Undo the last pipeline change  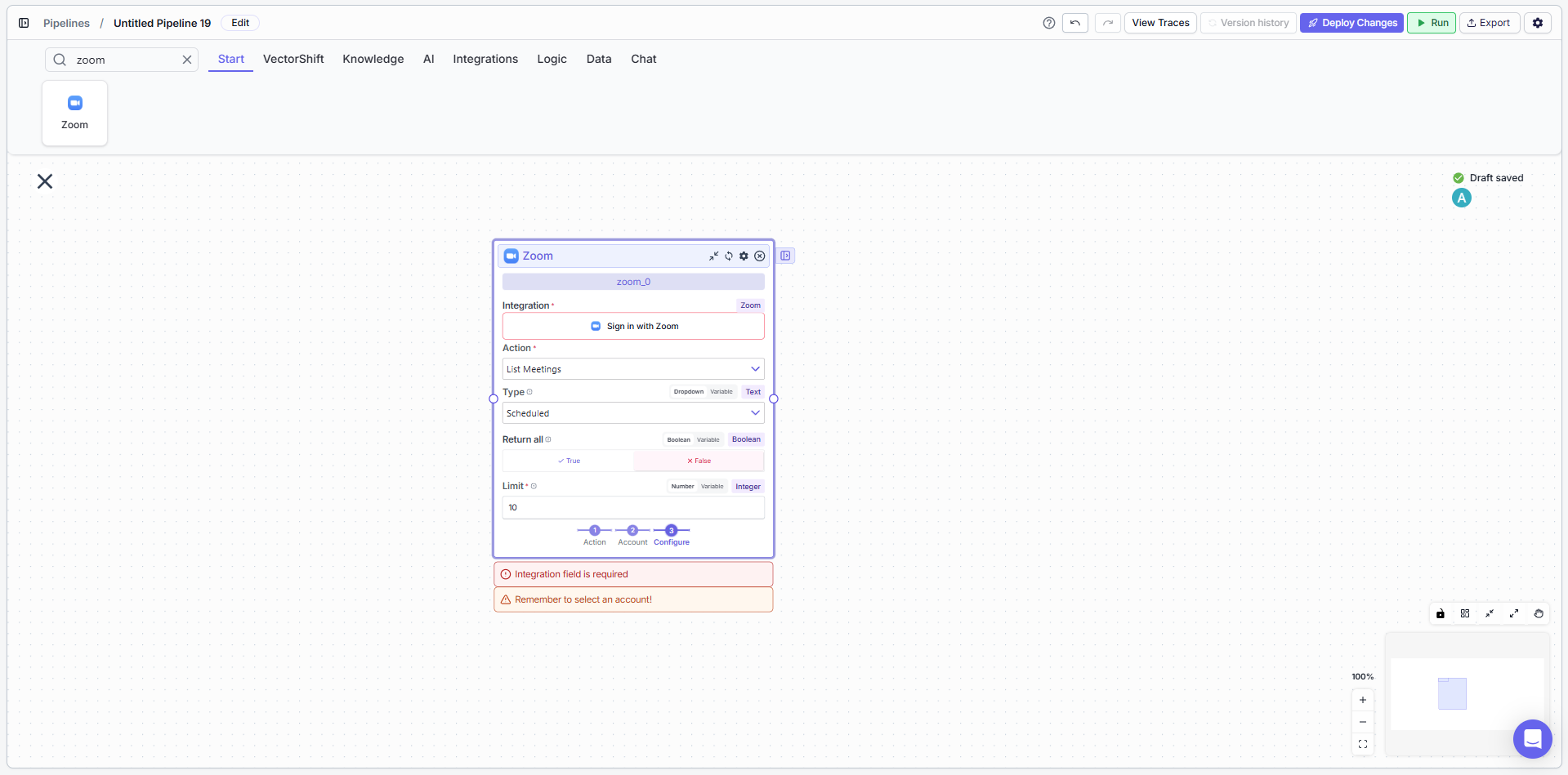[1075, 23]
